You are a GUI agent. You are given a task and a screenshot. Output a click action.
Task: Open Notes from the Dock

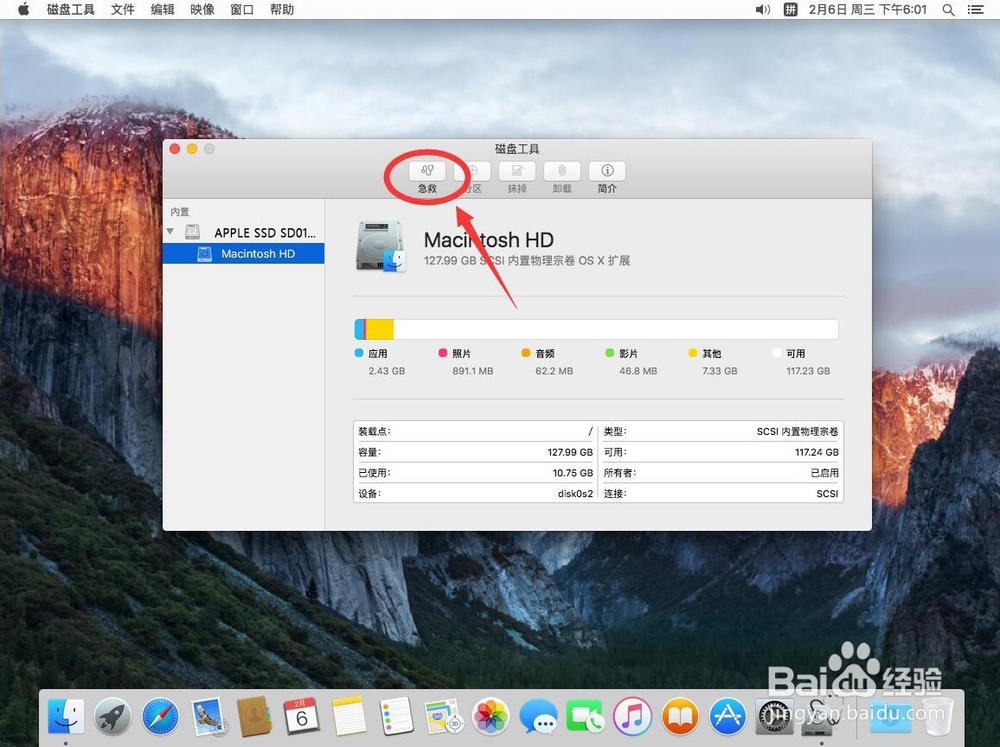pyautogui.click(x=348, y=716)
